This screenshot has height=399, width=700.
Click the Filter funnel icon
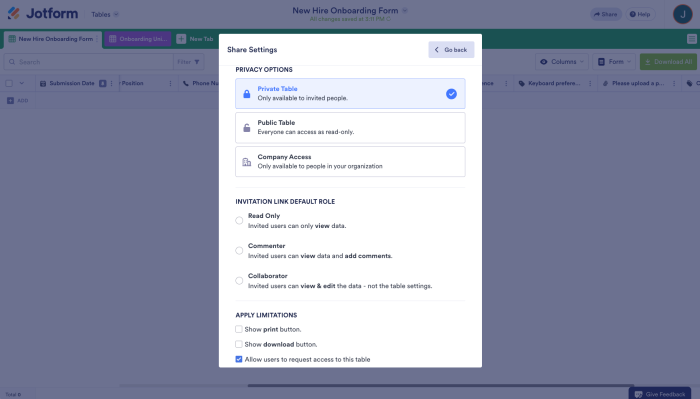(197, 62)
